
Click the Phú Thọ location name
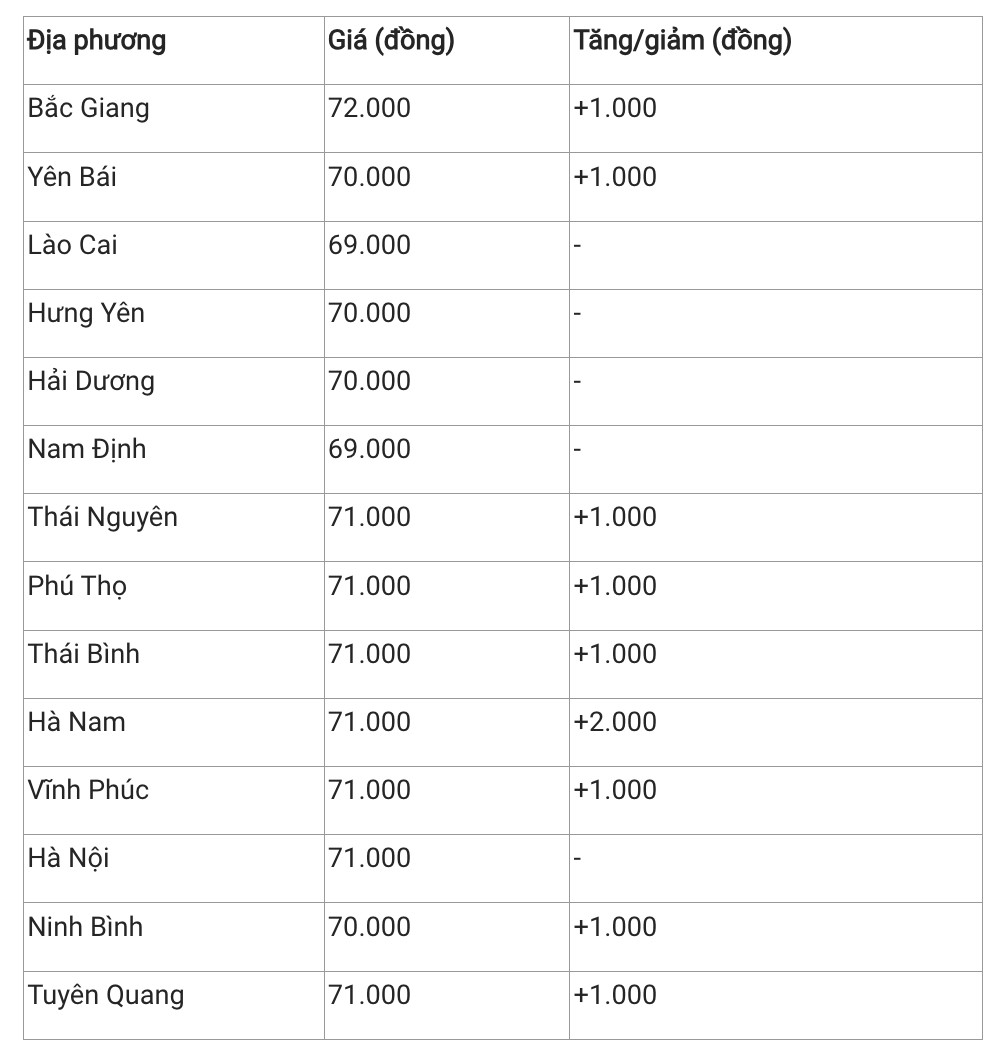(77, 585)
